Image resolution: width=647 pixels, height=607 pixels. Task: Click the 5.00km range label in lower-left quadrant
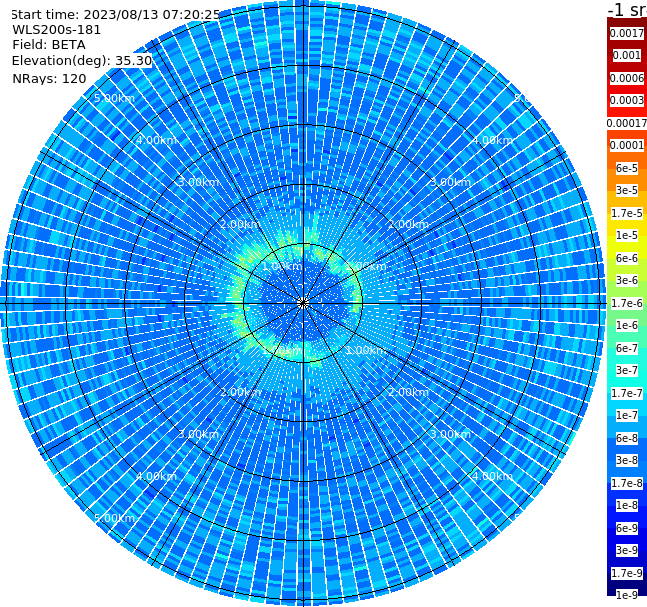point(114,518)
